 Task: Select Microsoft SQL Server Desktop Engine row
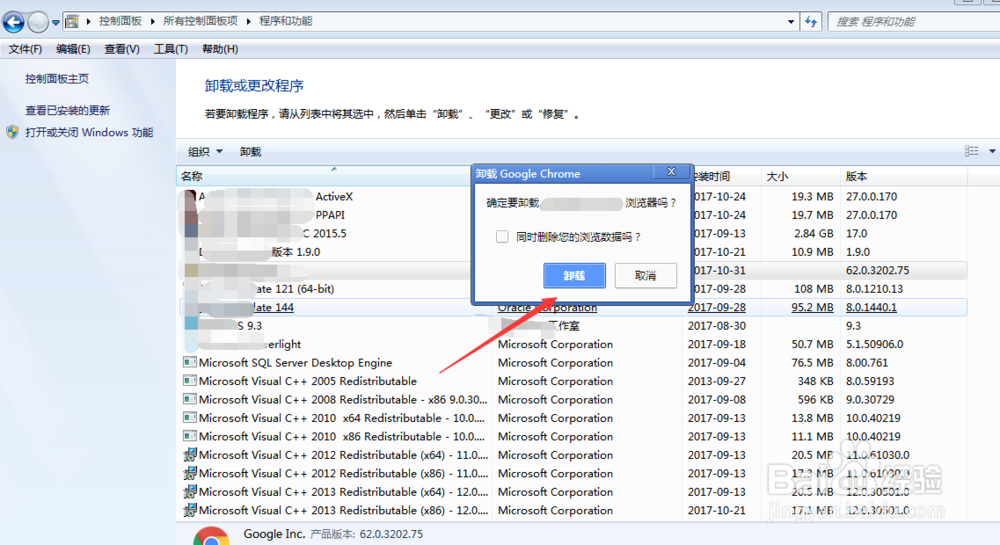click(573, 363)
